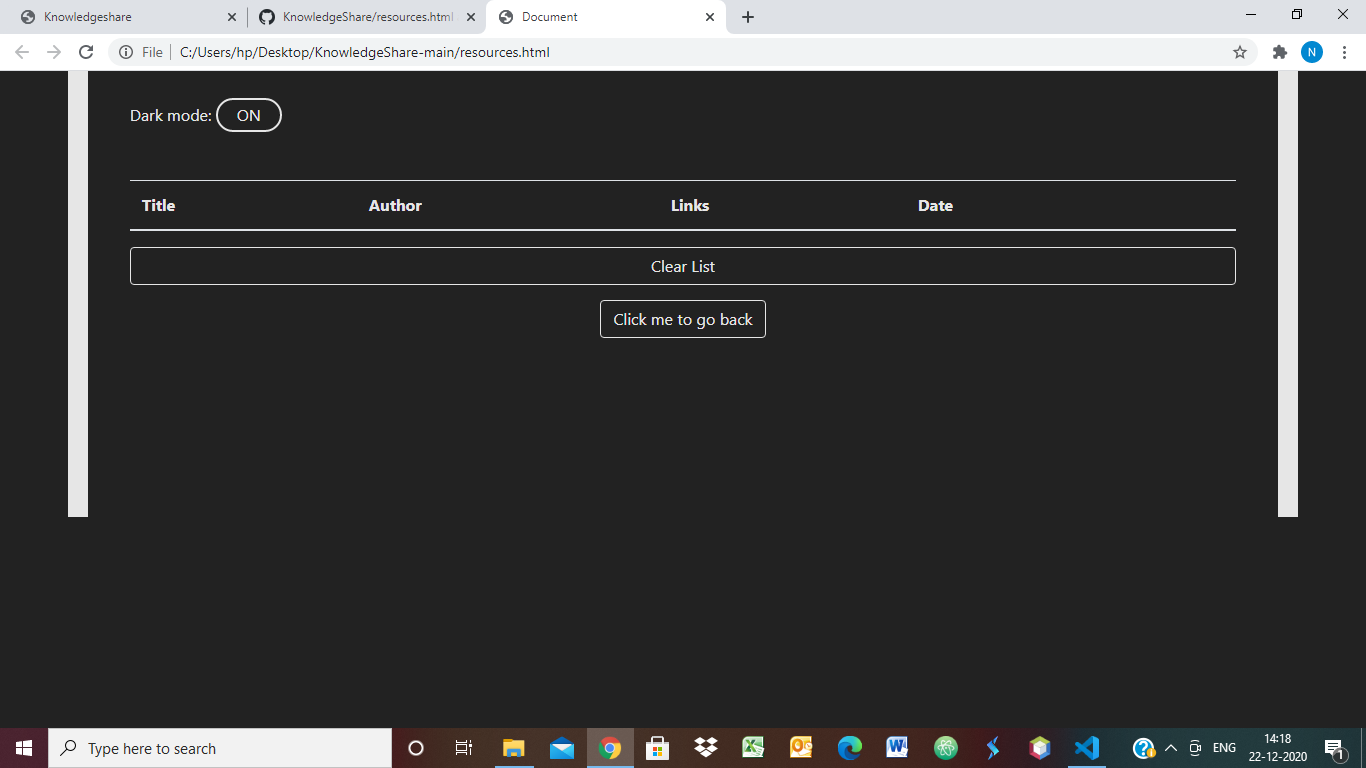The image size is (1366, 768).
Task: Bookmark this page using the star icon
Action: coord(1239,51)
